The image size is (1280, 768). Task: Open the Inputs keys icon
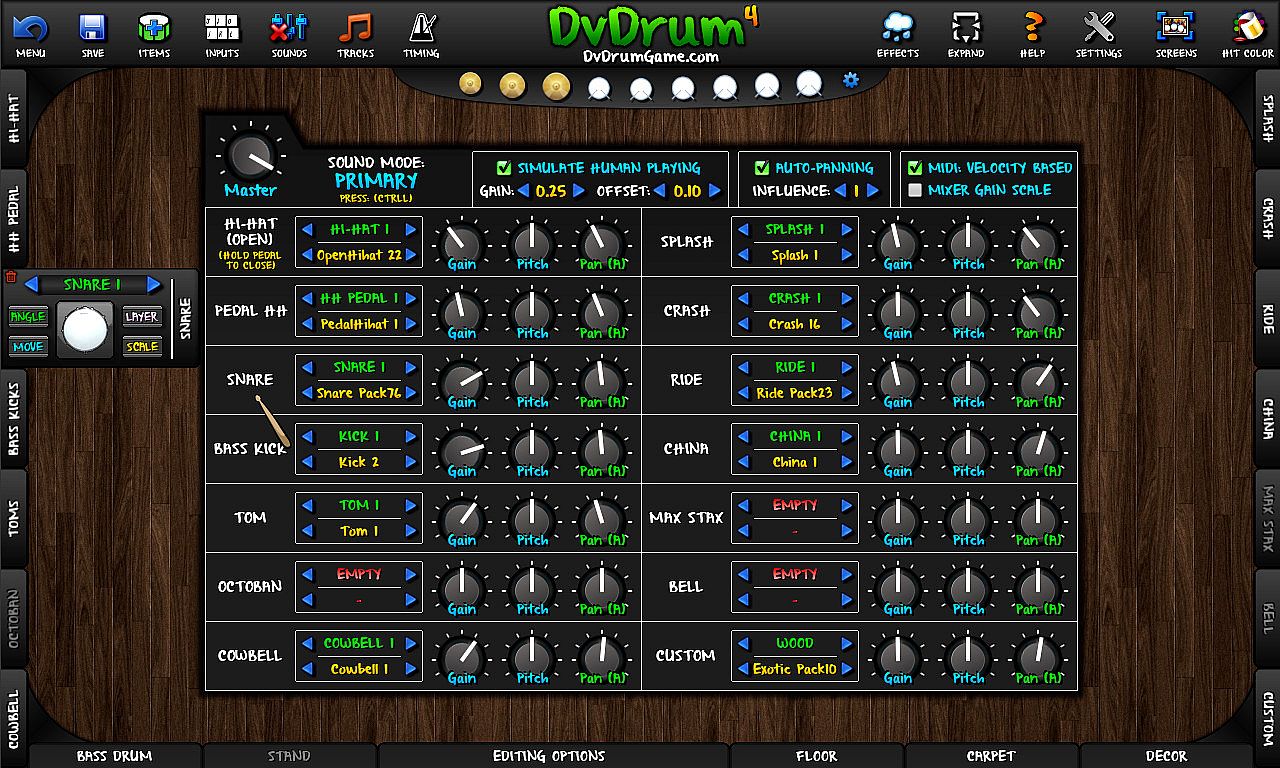click(x=222, y=27)
